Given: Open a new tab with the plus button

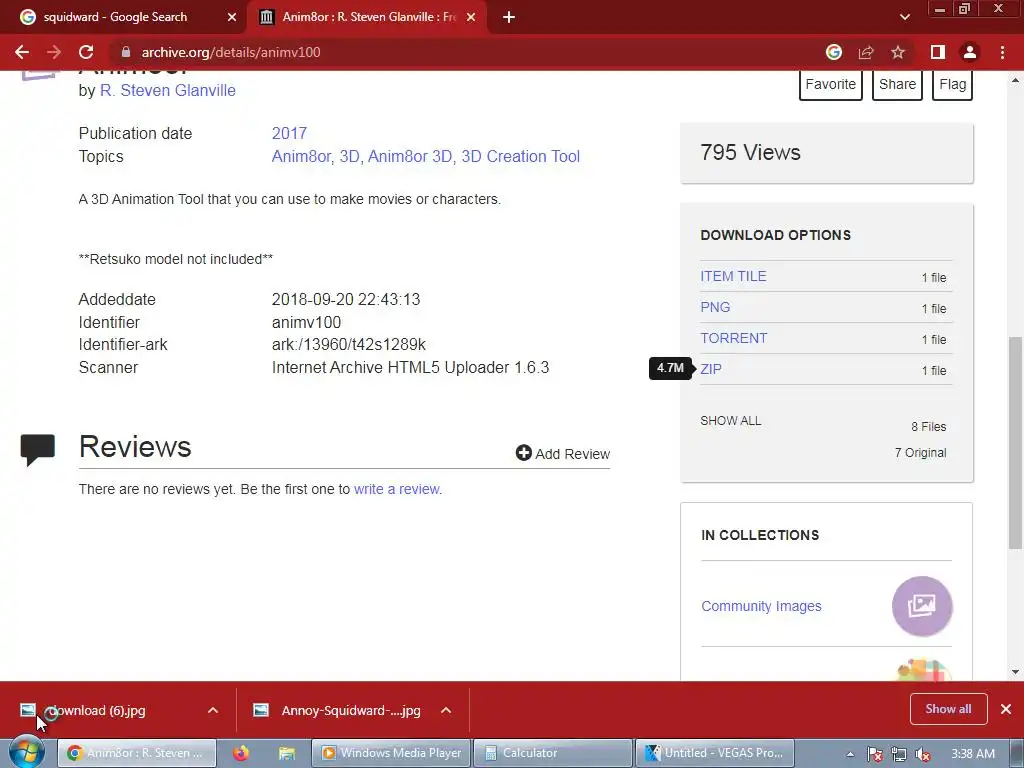Looking at the screenshot, I should 509,17.
